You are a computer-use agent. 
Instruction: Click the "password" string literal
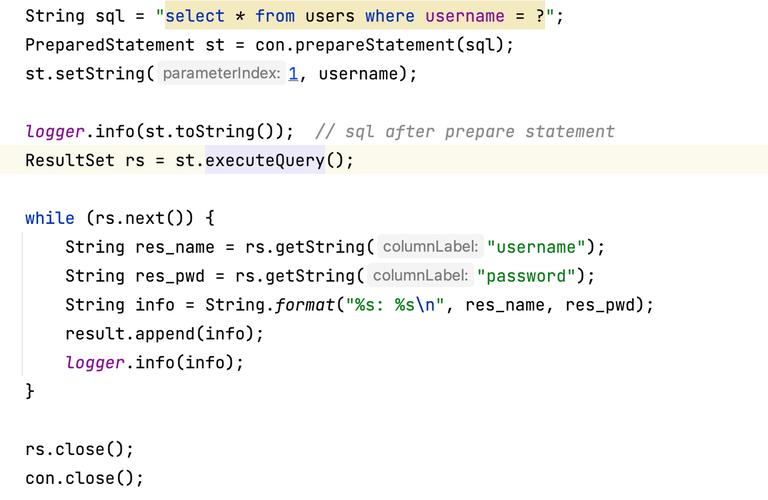pos(526,276)
